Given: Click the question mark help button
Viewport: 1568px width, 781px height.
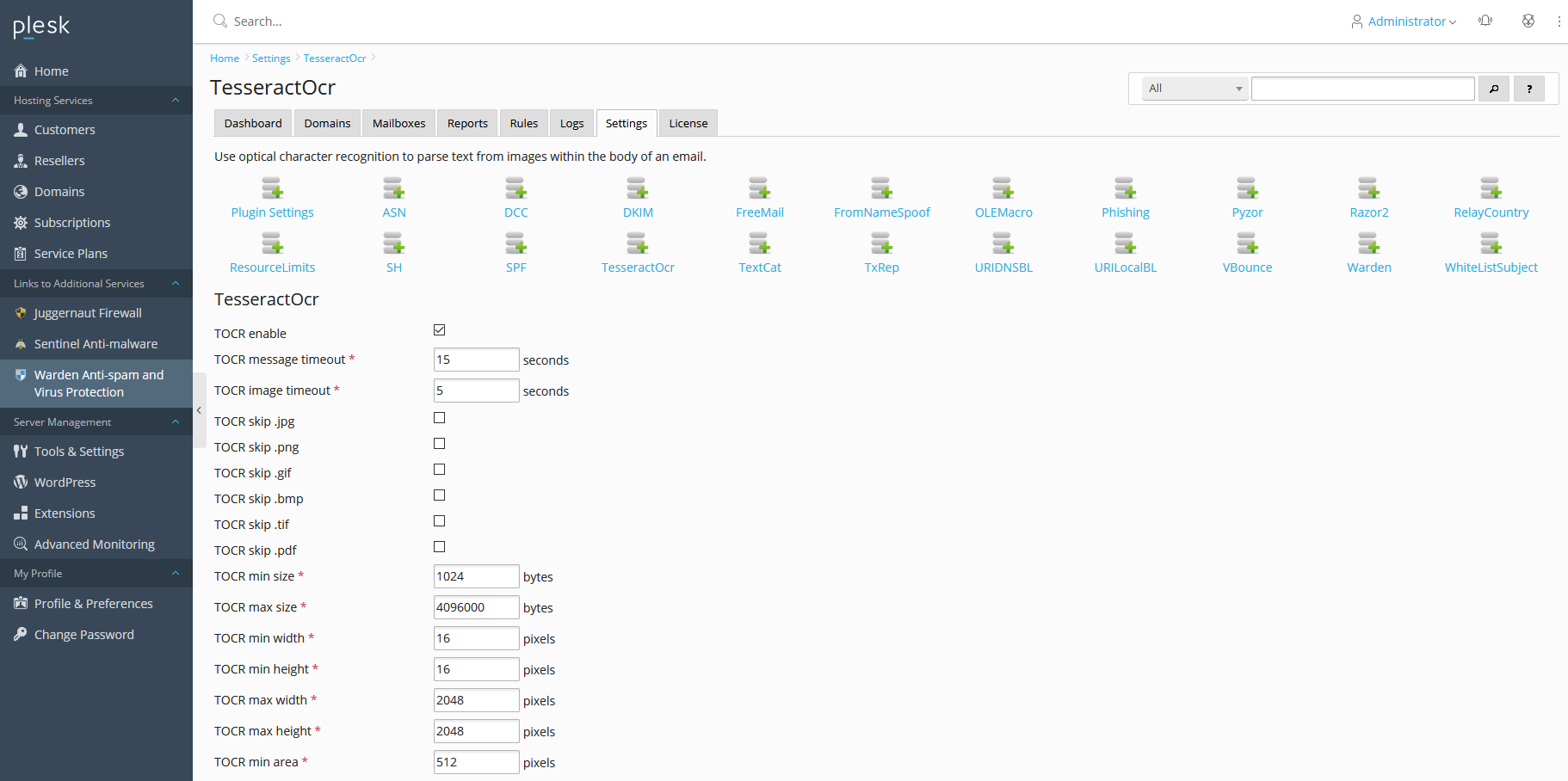Looking at the screenshot, I should 1528,89.
